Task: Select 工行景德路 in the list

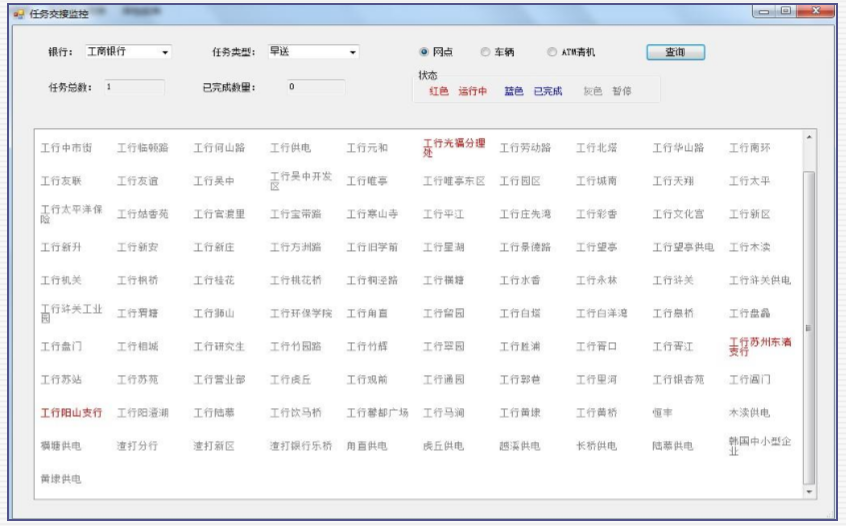Action: coord(525,247)
